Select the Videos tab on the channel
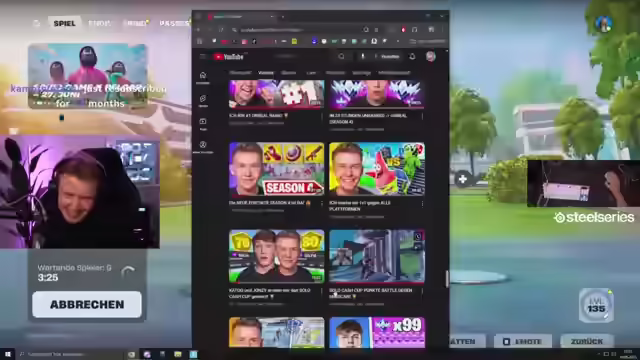The image size is (640, 360). click(266, 73)
